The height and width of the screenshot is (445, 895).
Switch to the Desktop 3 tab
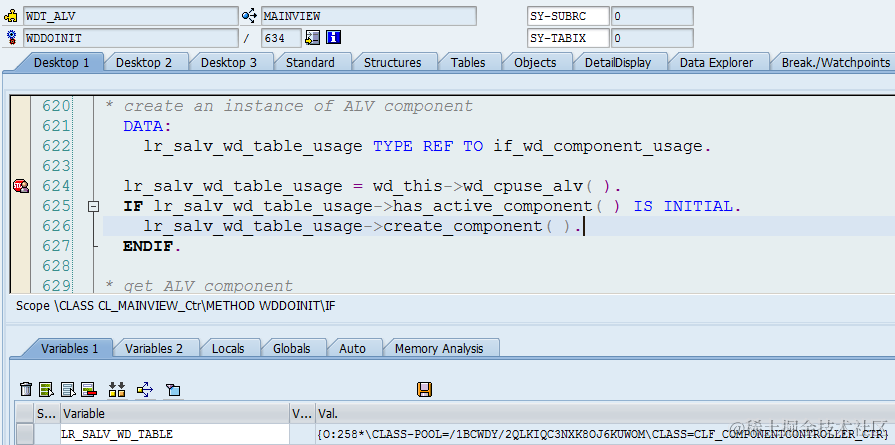click(229, 63)
